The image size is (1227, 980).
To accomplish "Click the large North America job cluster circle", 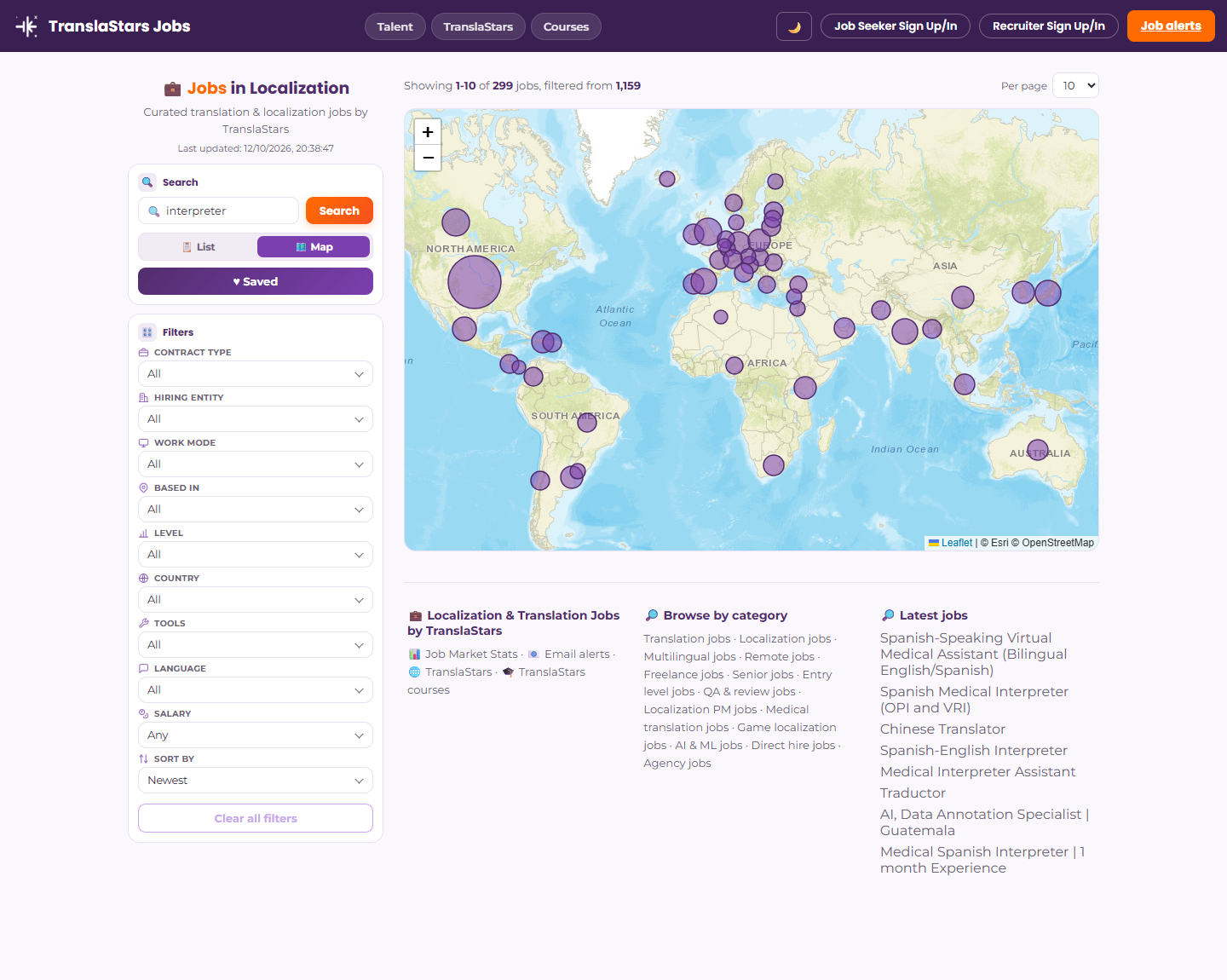I will coord(475,282).
